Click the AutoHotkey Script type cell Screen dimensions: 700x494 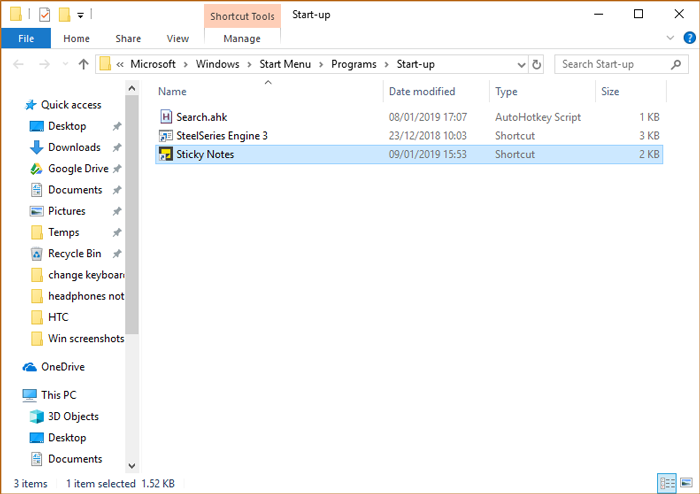point(538,117)
